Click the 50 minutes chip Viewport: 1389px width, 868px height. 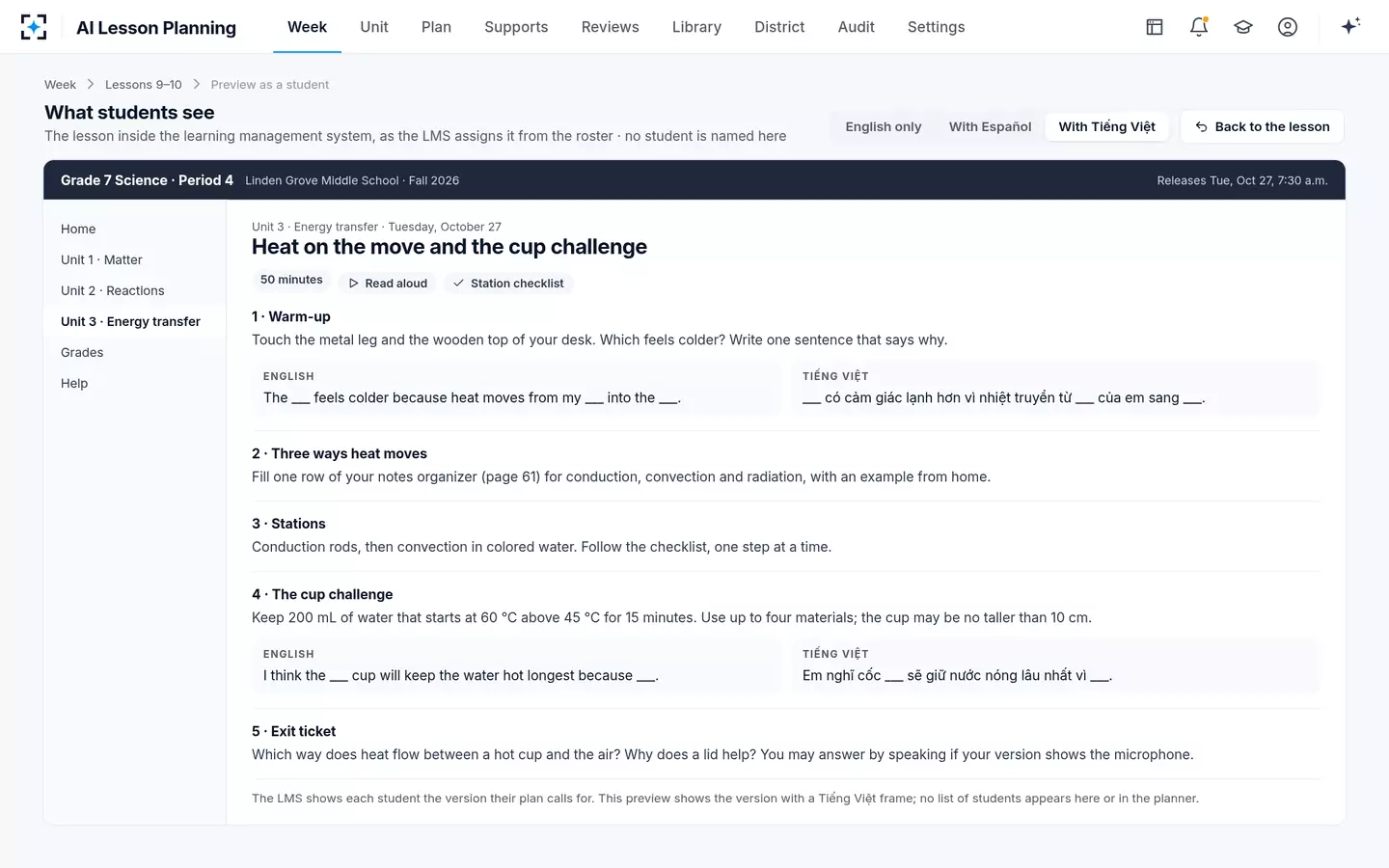[291, 280]
